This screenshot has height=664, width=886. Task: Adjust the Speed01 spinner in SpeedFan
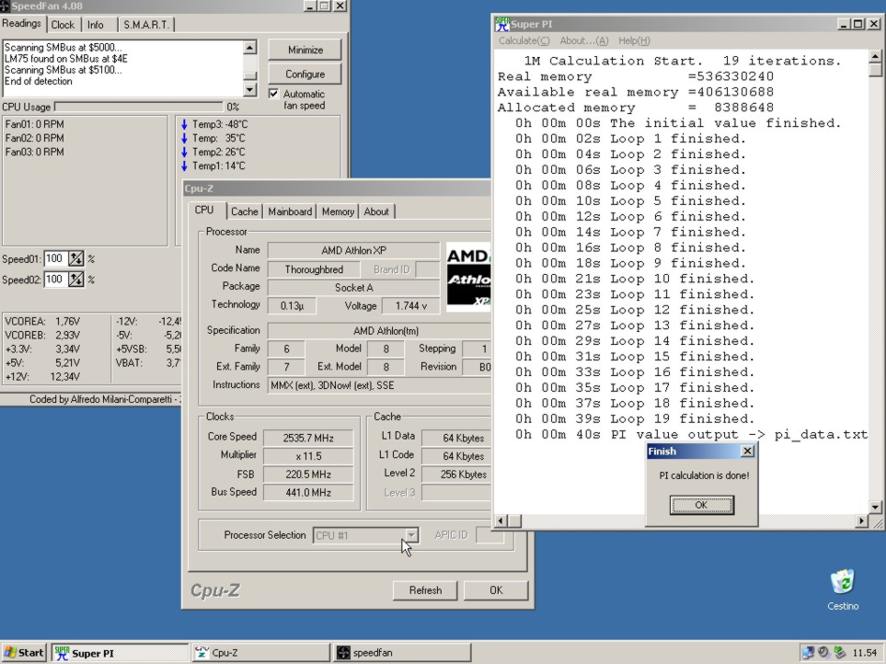(x=76, y=259)
